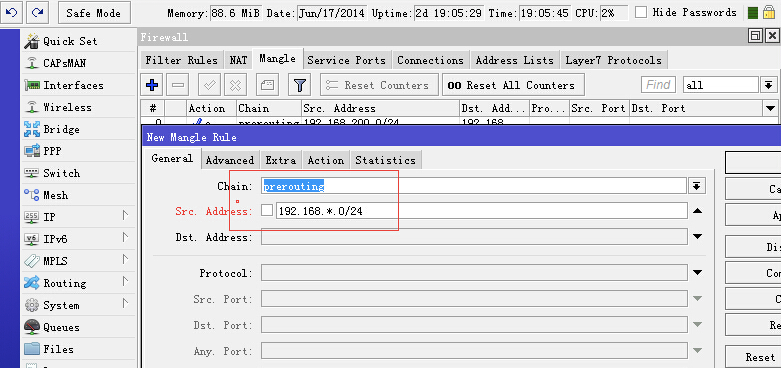Screen dimensions: 781x368
Task: Open PPP in the sidebar
Action: 78,151
